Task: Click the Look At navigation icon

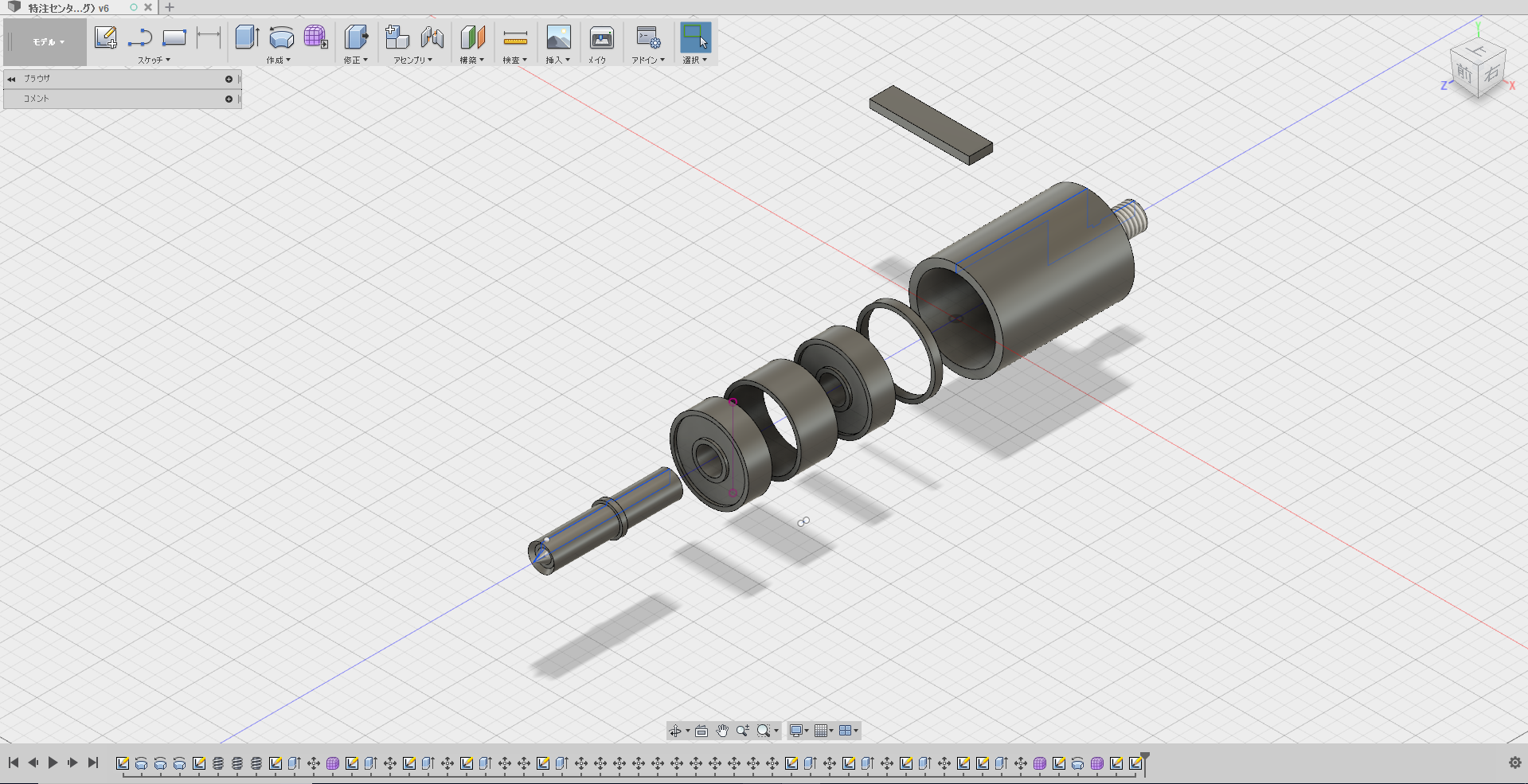Action: tap(701, 731)
